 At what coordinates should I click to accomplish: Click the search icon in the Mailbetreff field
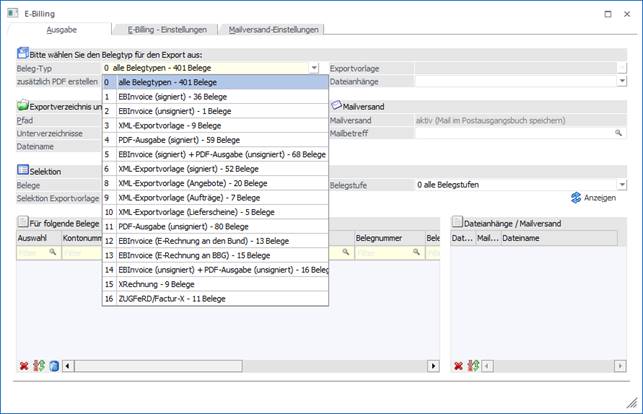[619, 133]
